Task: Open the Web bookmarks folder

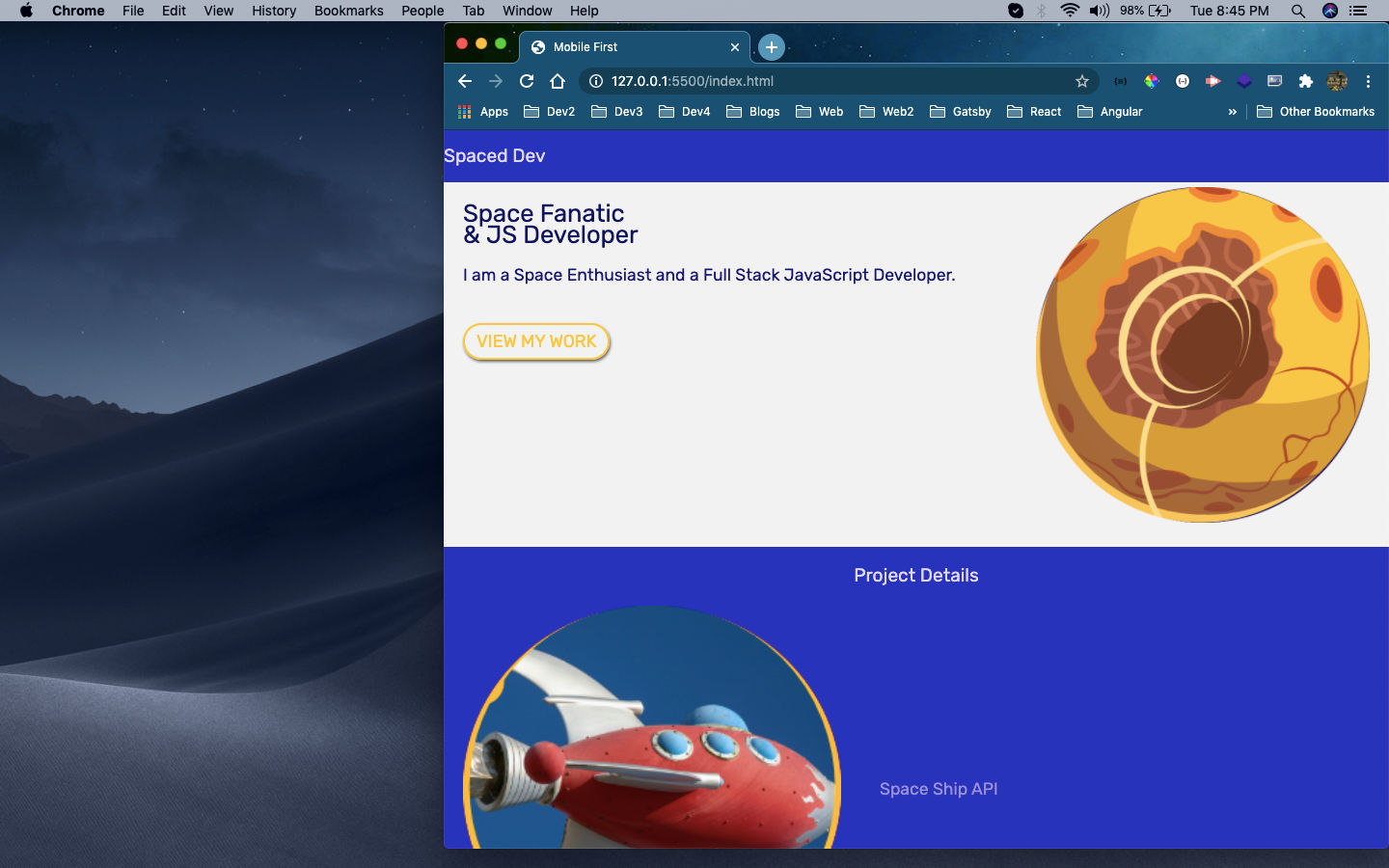Action: (x=820, y=112)
